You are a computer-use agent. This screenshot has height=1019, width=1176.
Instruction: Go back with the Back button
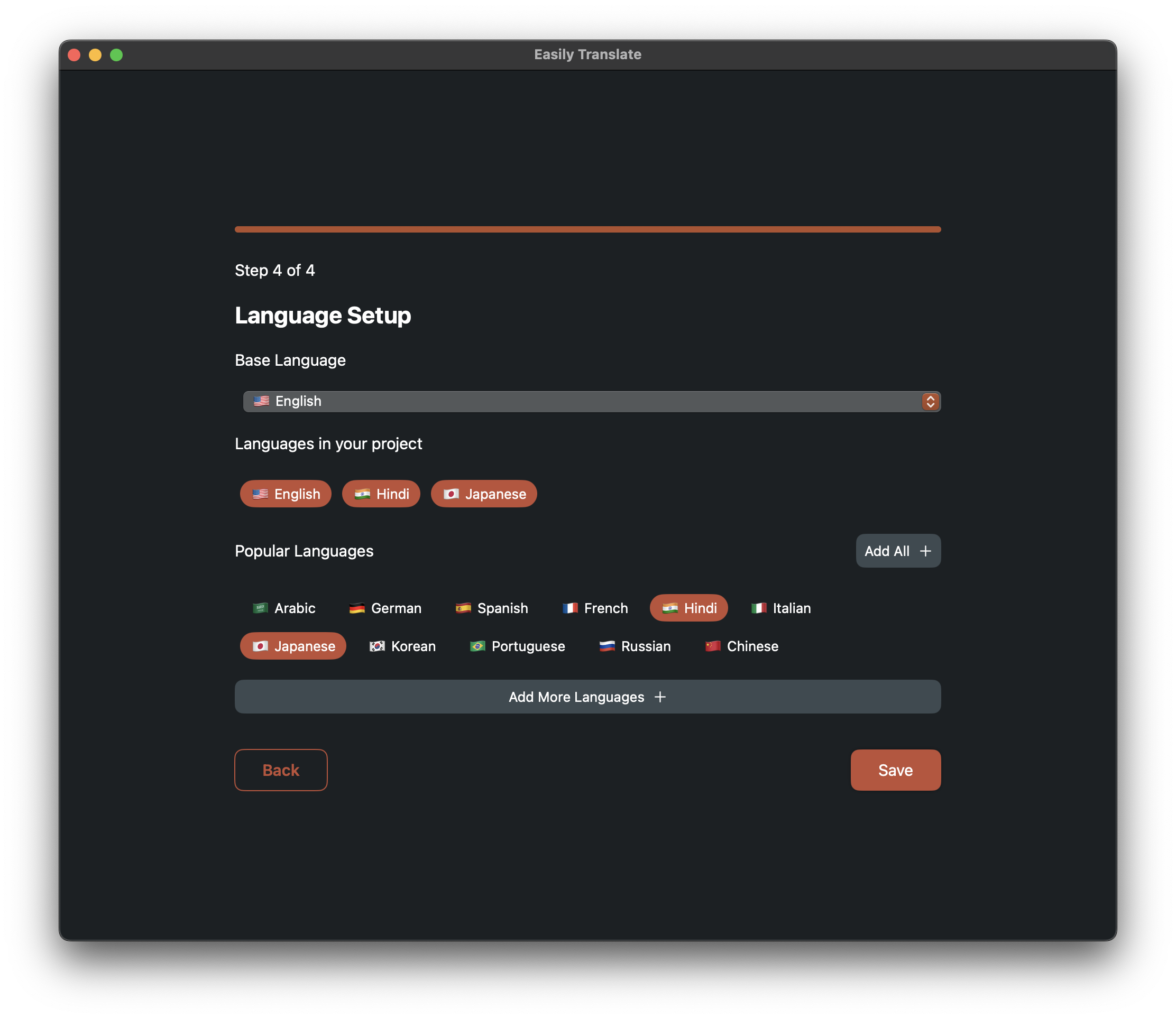point(281,770)
